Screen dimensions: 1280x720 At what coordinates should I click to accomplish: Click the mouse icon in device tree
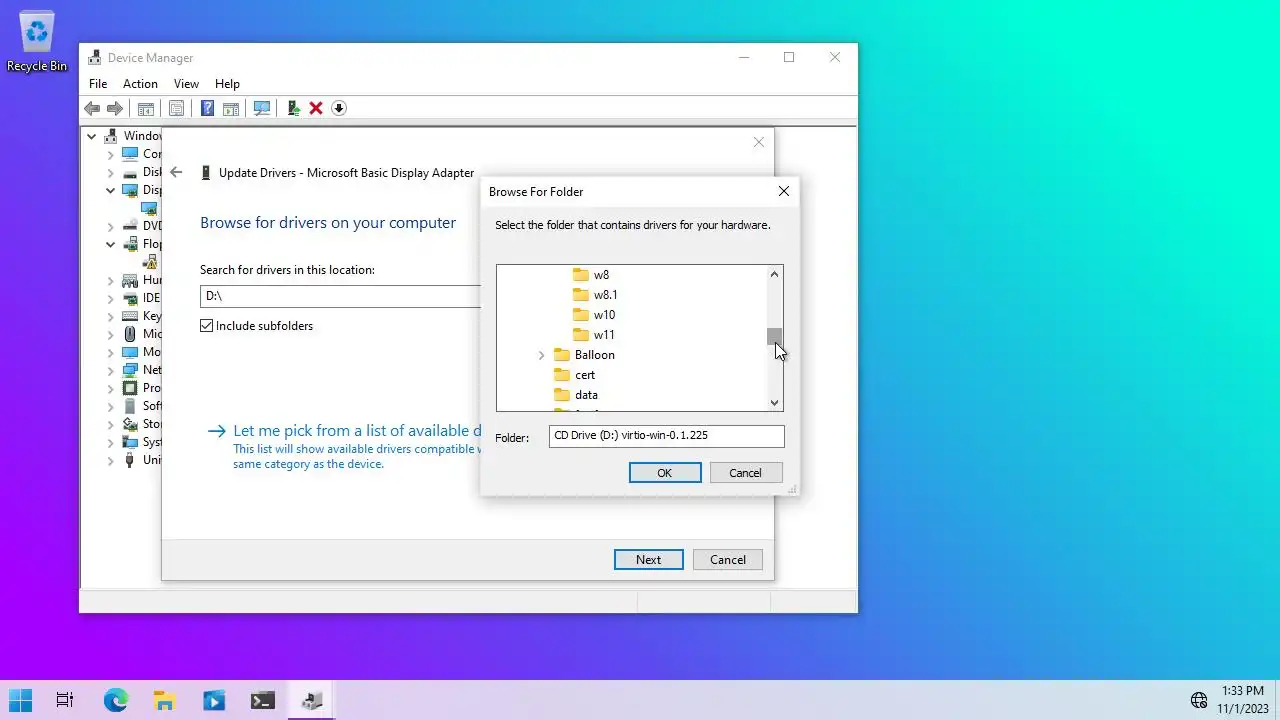[x=130, y=334]
